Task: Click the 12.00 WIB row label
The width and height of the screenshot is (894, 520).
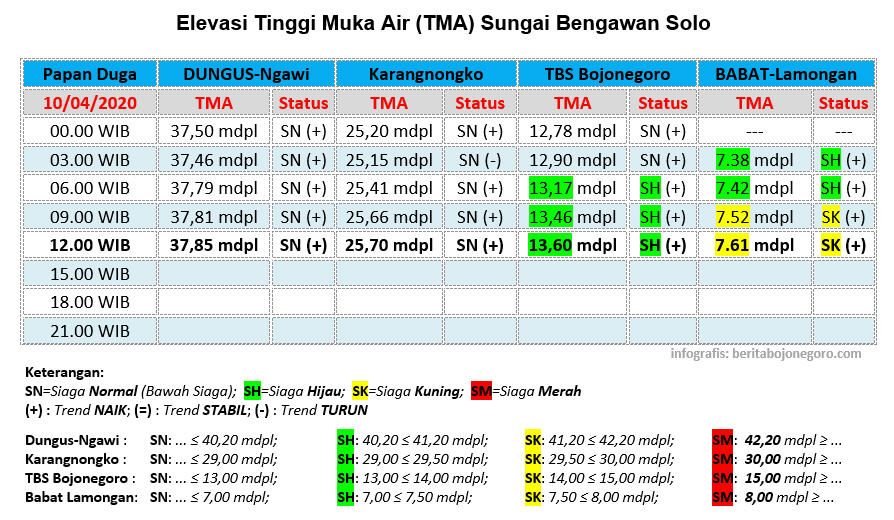Action: [x=88, y=245]
